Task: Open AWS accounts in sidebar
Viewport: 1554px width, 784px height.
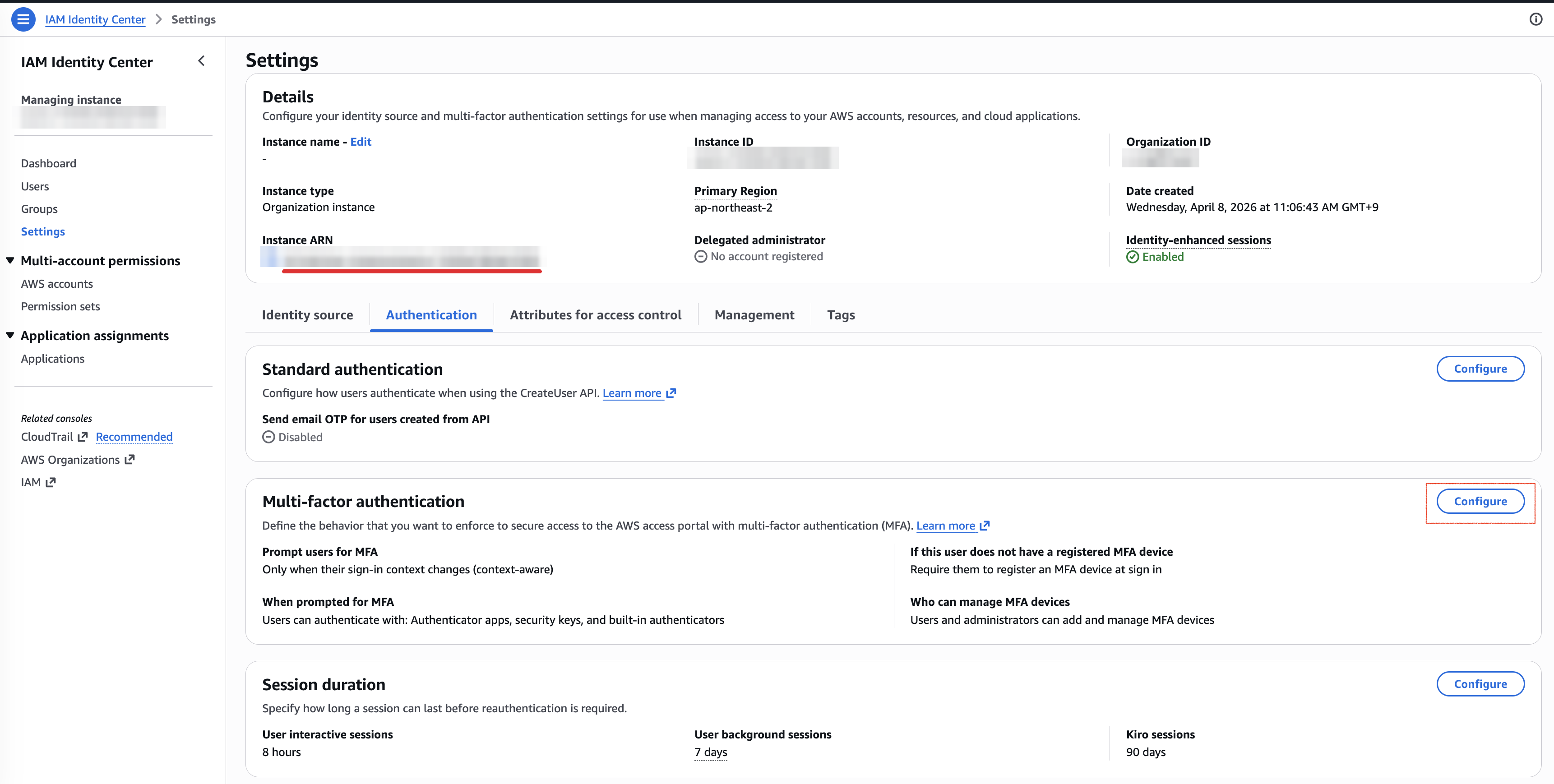Action: 57,284
